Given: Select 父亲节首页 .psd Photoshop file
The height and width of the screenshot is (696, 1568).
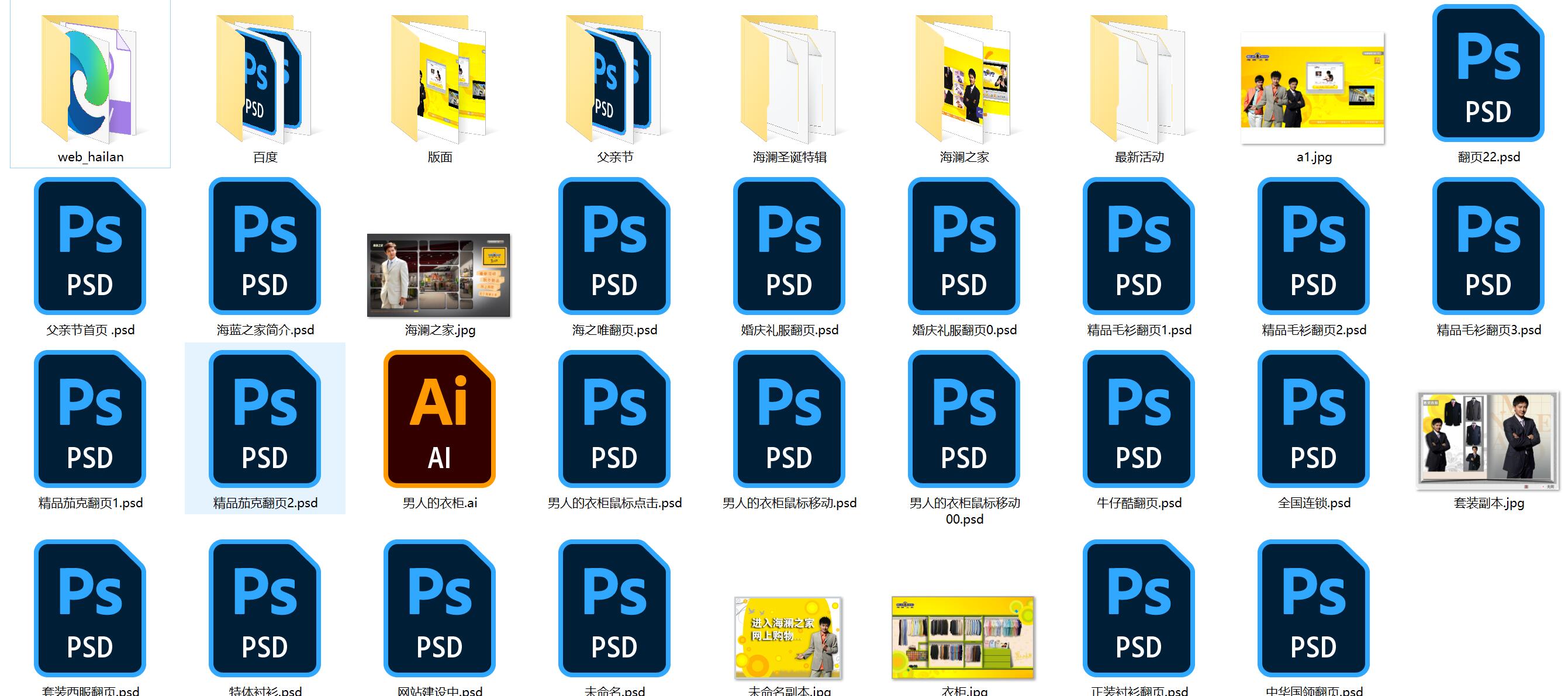Looking at the screenshot, I should pos(90,246).
